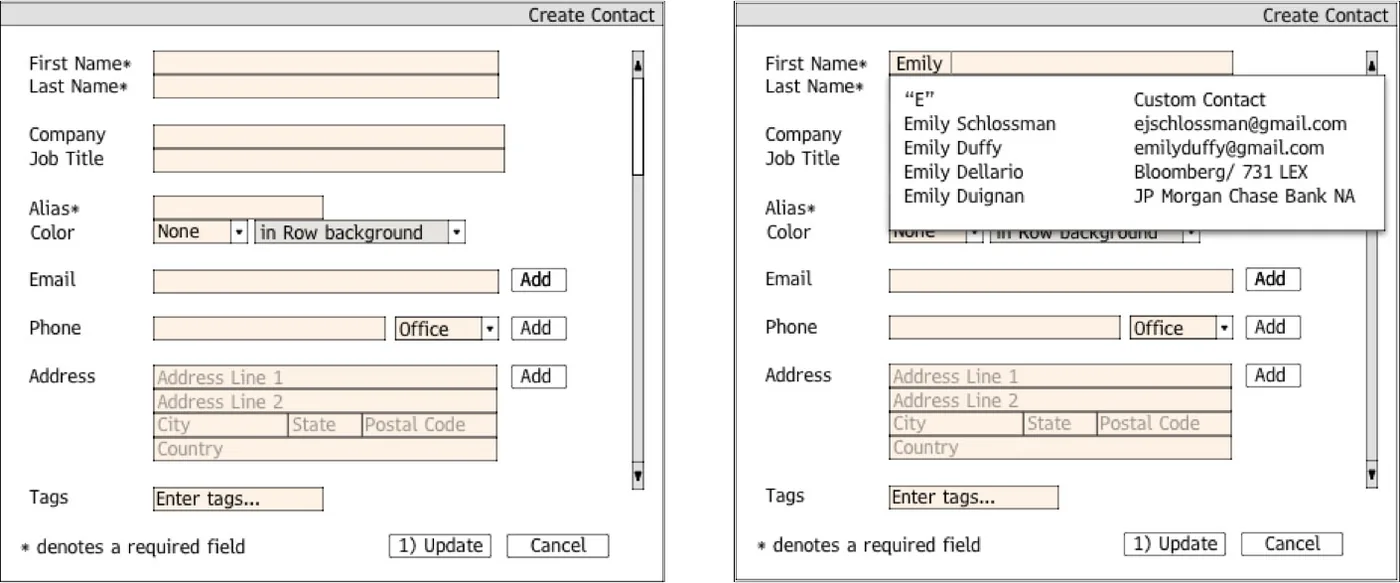Screen dimensions: 1400x583
Task: Open Office phone type dropdown, left dialog
Action: (446, 329)
